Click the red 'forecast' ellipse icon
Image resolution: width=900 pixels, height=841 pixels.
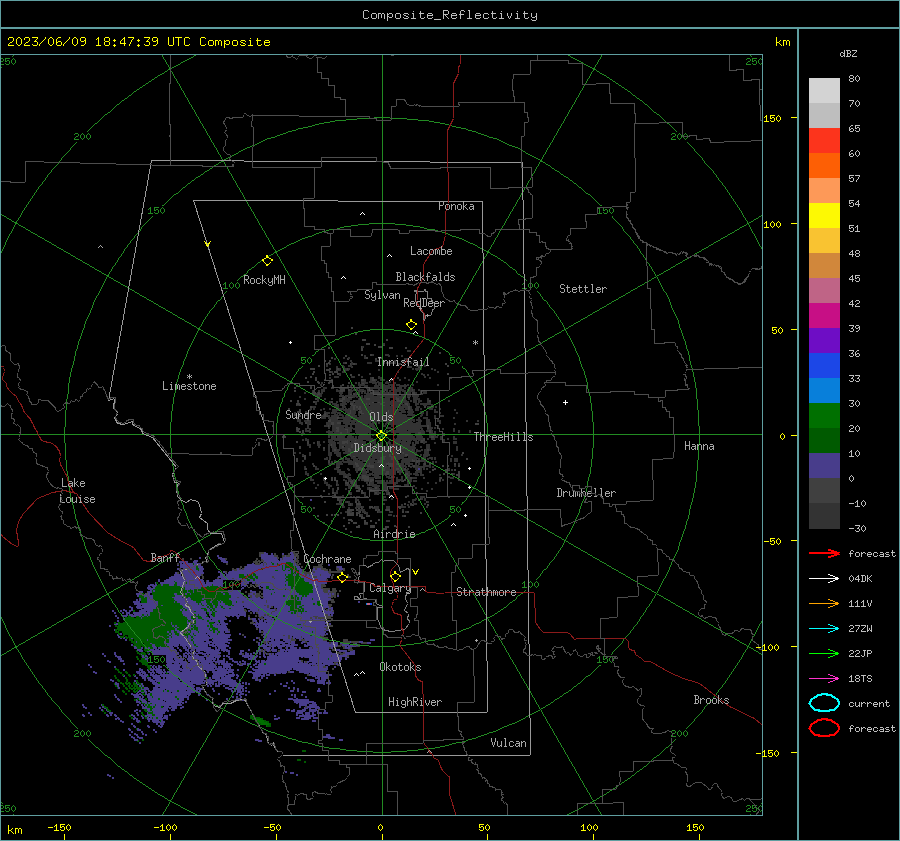824,728
